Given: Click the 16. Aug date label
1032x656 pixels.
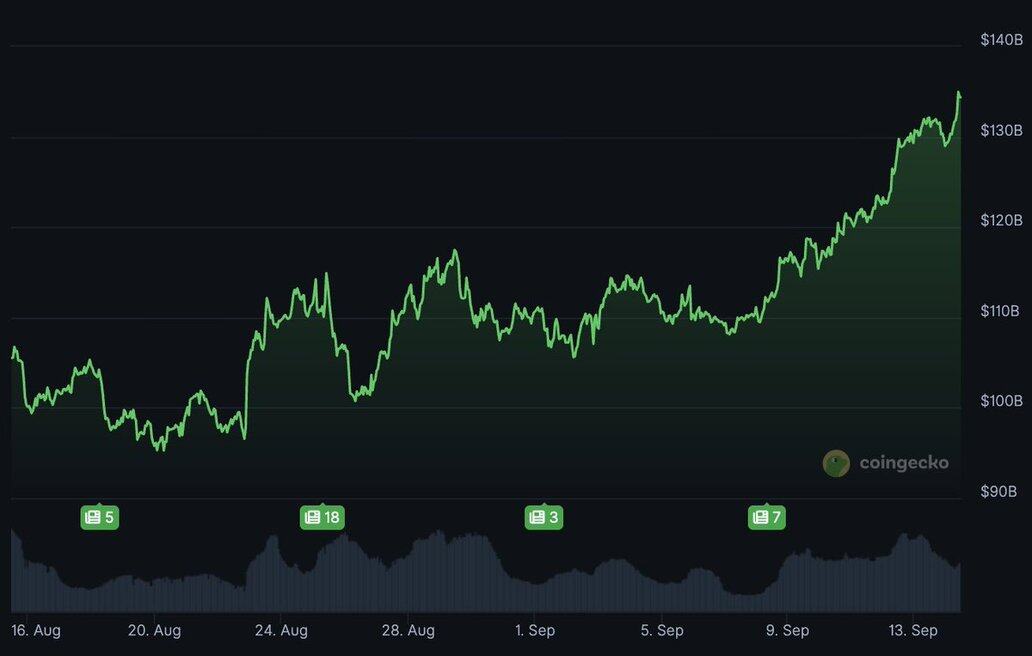Looking at the screenshot, I should [36, 630].
